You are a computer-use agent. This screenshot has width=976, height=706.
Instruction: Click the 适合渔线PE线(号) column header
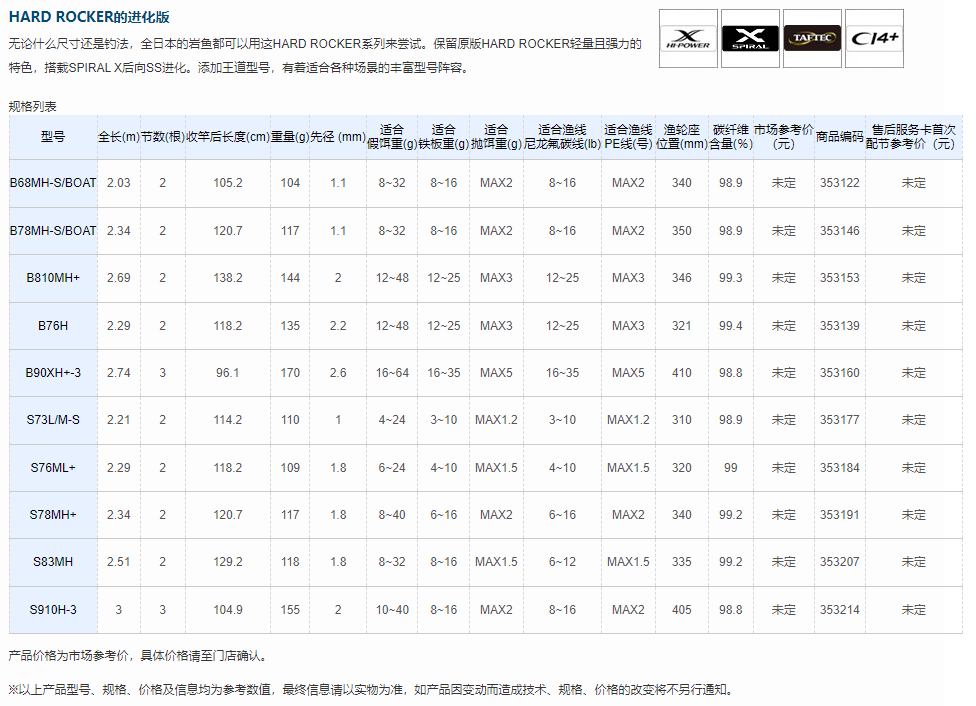pyautogui.click(x=628, y=137)
